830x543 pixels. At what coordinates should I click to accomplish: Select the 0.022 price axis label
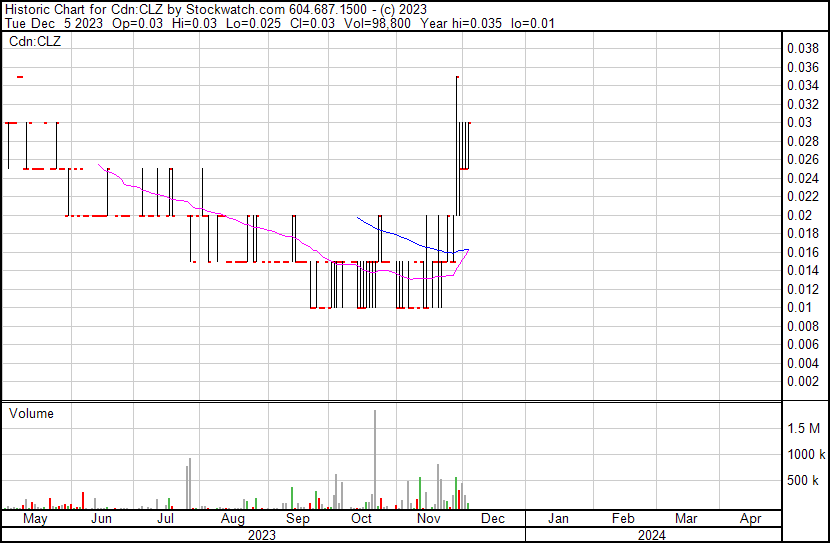802,196
